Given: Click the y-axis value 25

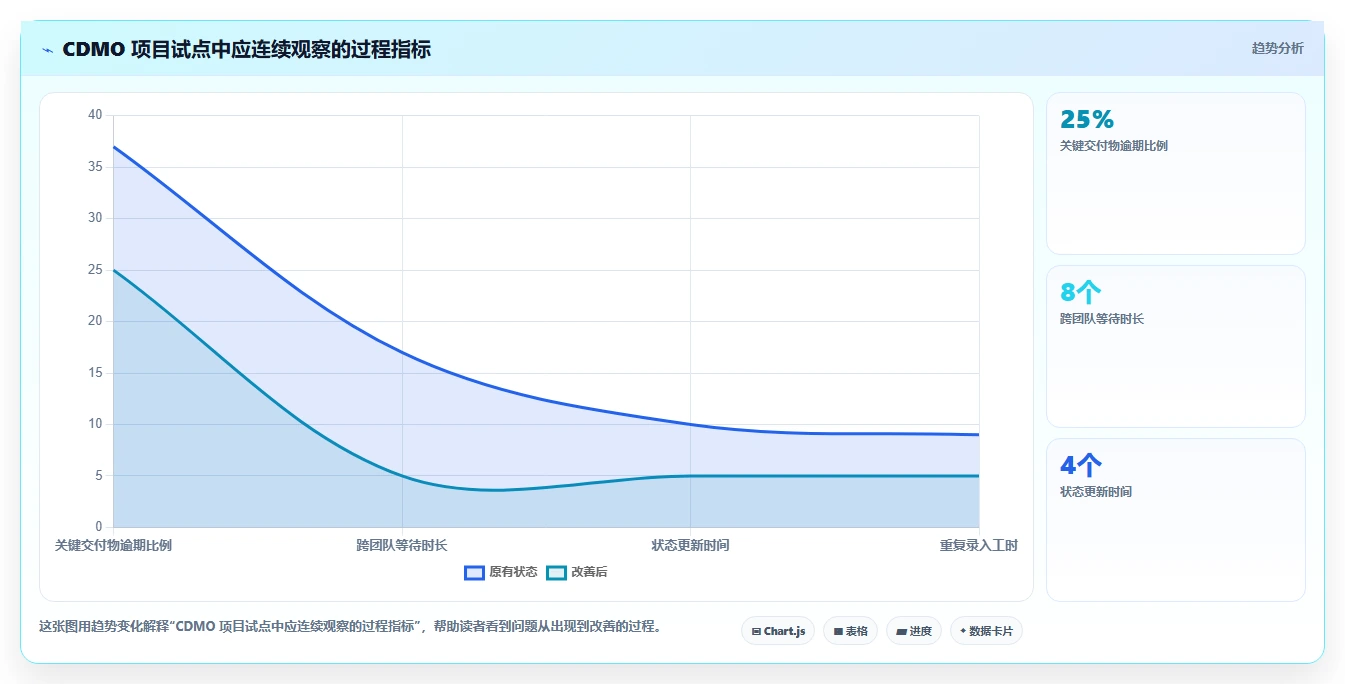Looking at the screenshot, I should coord(95,269).
